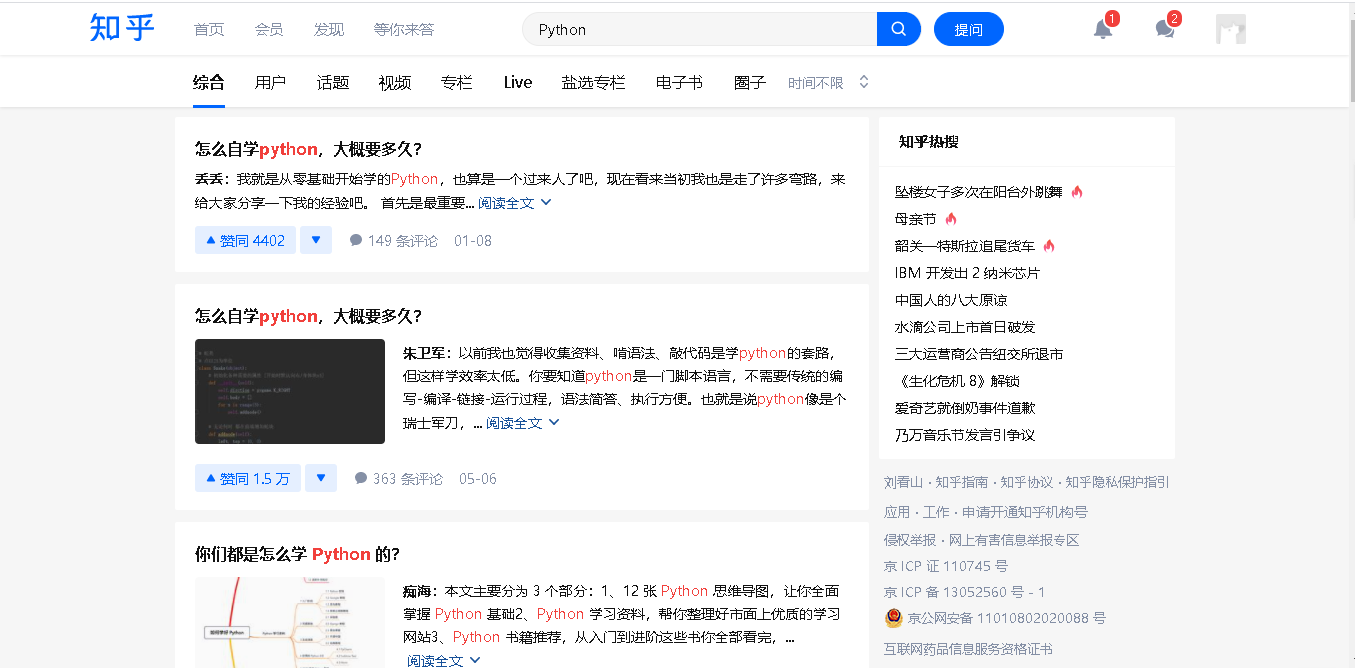1355x668 pixels.
Task: Open the 互联网药品信息服务资格证书 link
Action: 968,649
